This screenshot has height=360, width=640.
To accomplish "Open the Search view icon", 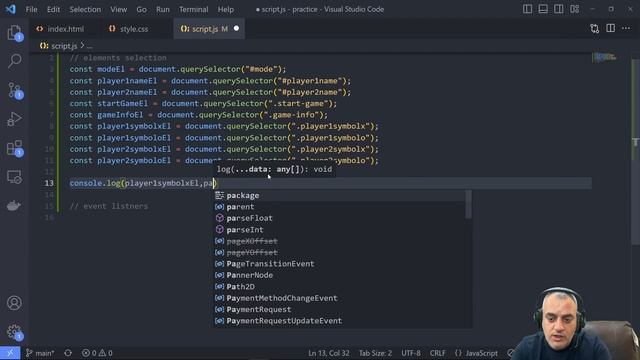I will (x=14, y=61).
